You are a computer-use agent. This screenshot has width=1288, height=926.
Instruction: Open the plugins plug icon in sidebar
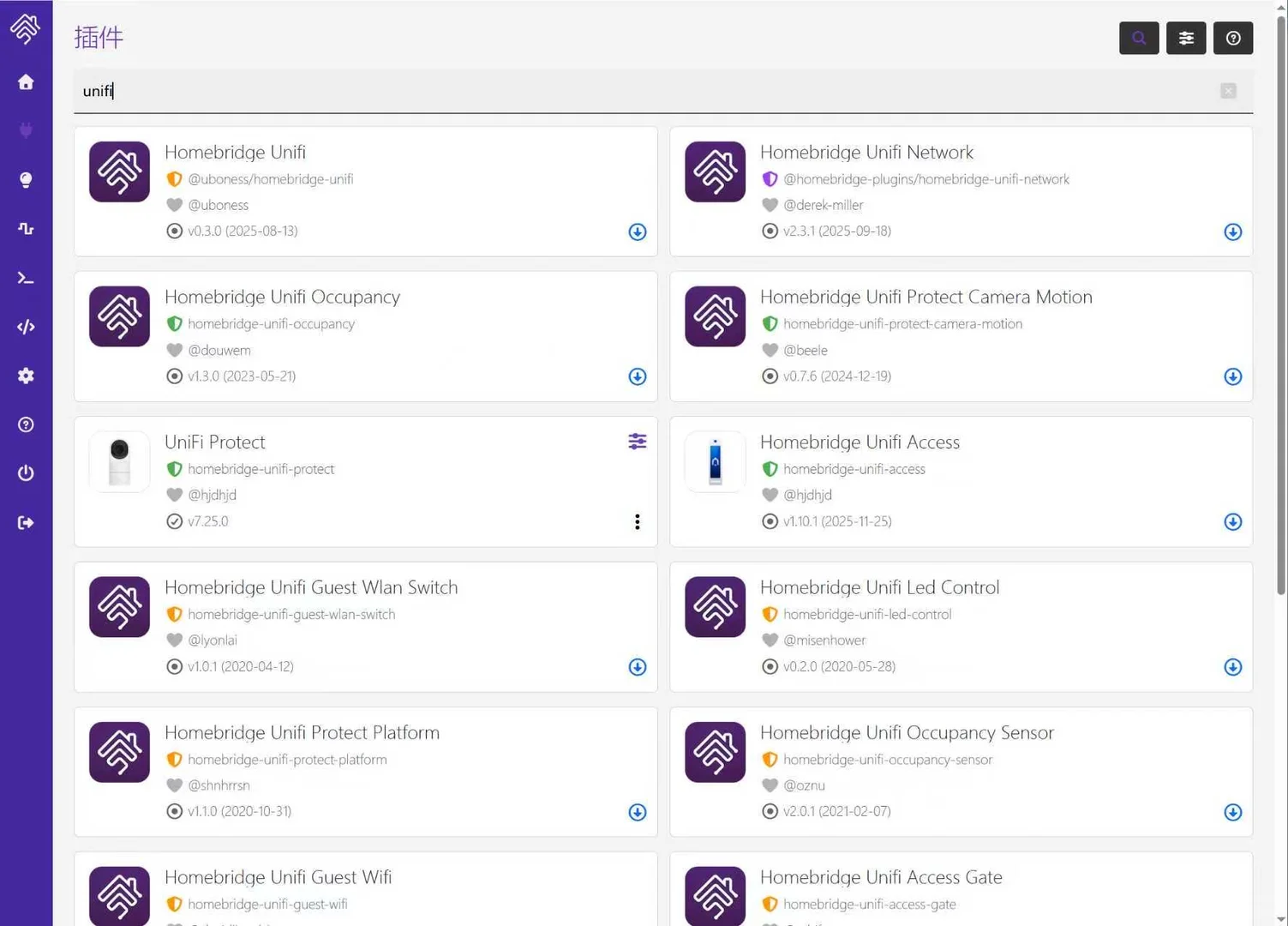tap(26, 130)
